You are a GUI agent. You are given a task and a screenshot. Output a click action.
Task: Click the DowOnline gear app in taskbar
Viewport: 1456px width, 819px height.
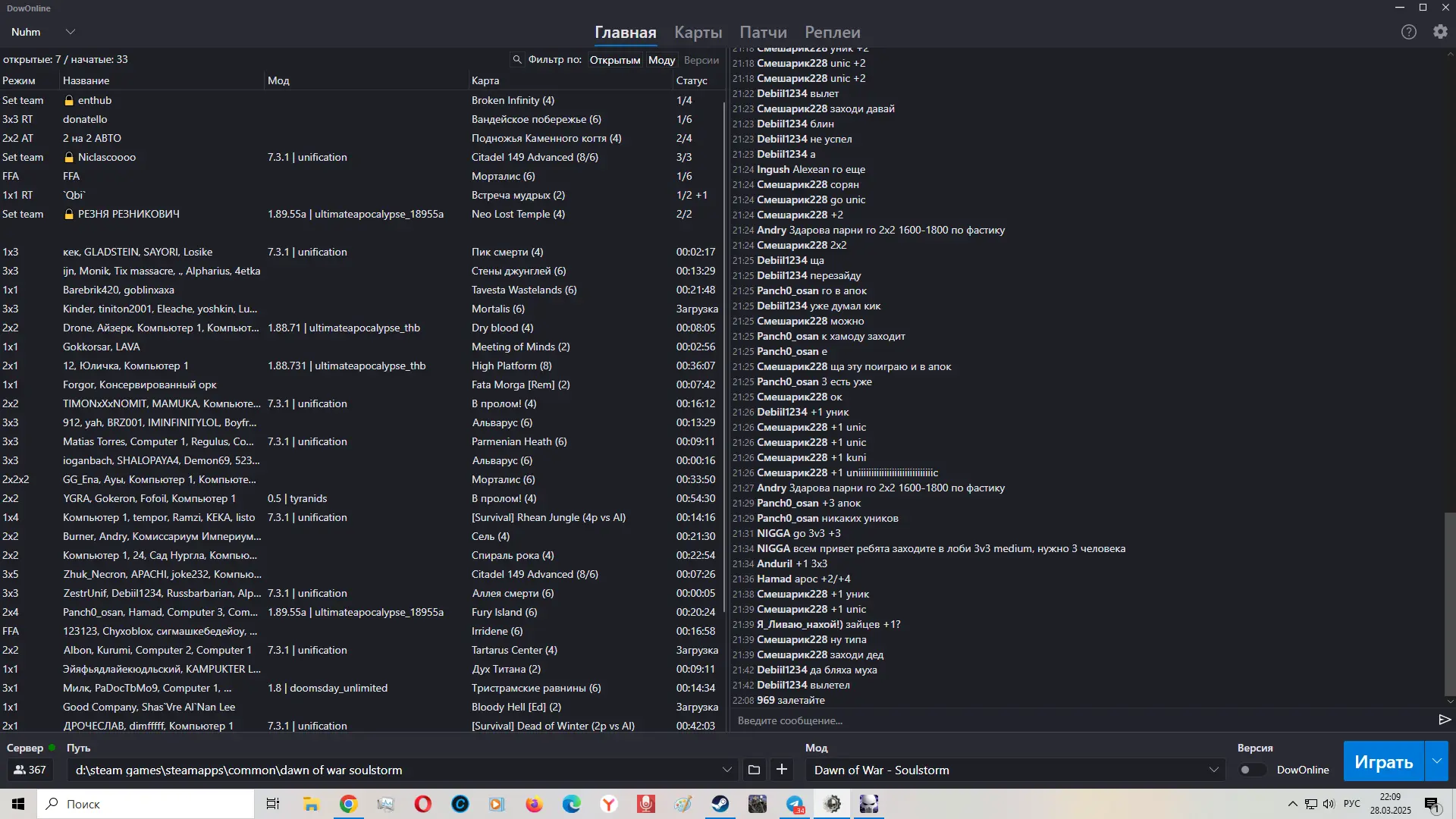coord(832,804)
